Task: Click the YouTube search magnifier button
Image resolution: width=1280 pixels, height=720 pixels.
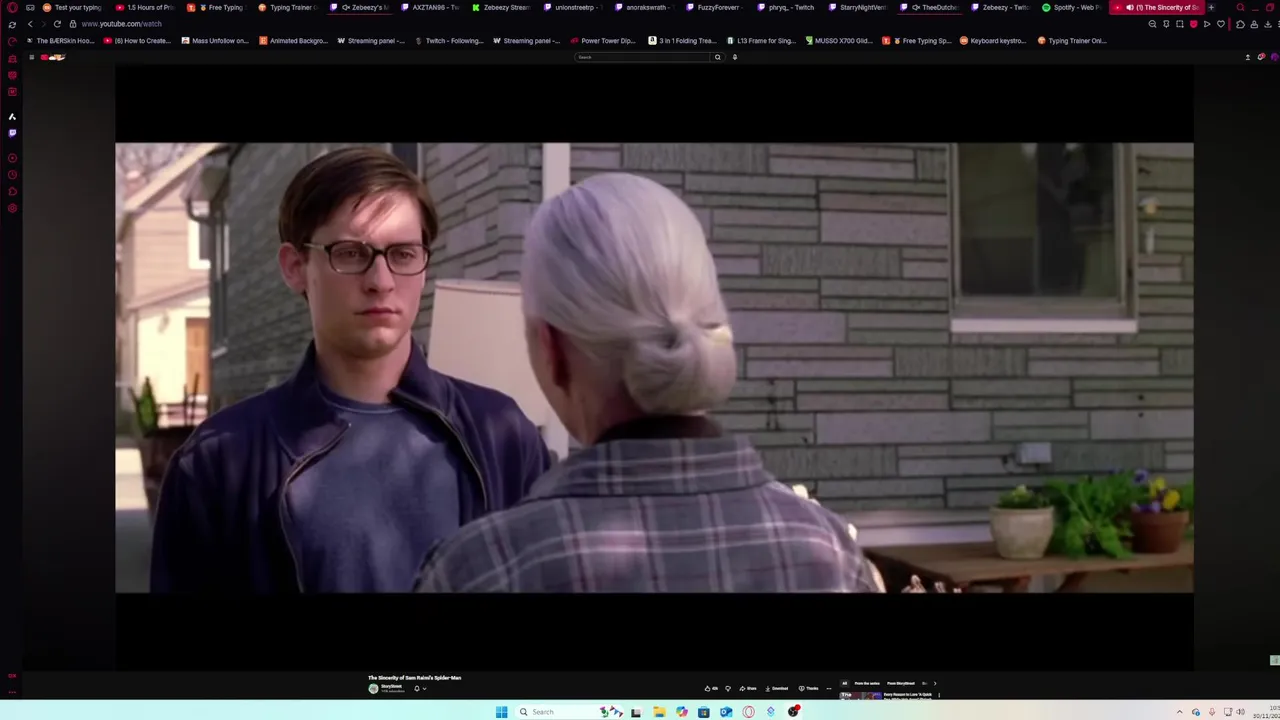Action: click(717, 57)
